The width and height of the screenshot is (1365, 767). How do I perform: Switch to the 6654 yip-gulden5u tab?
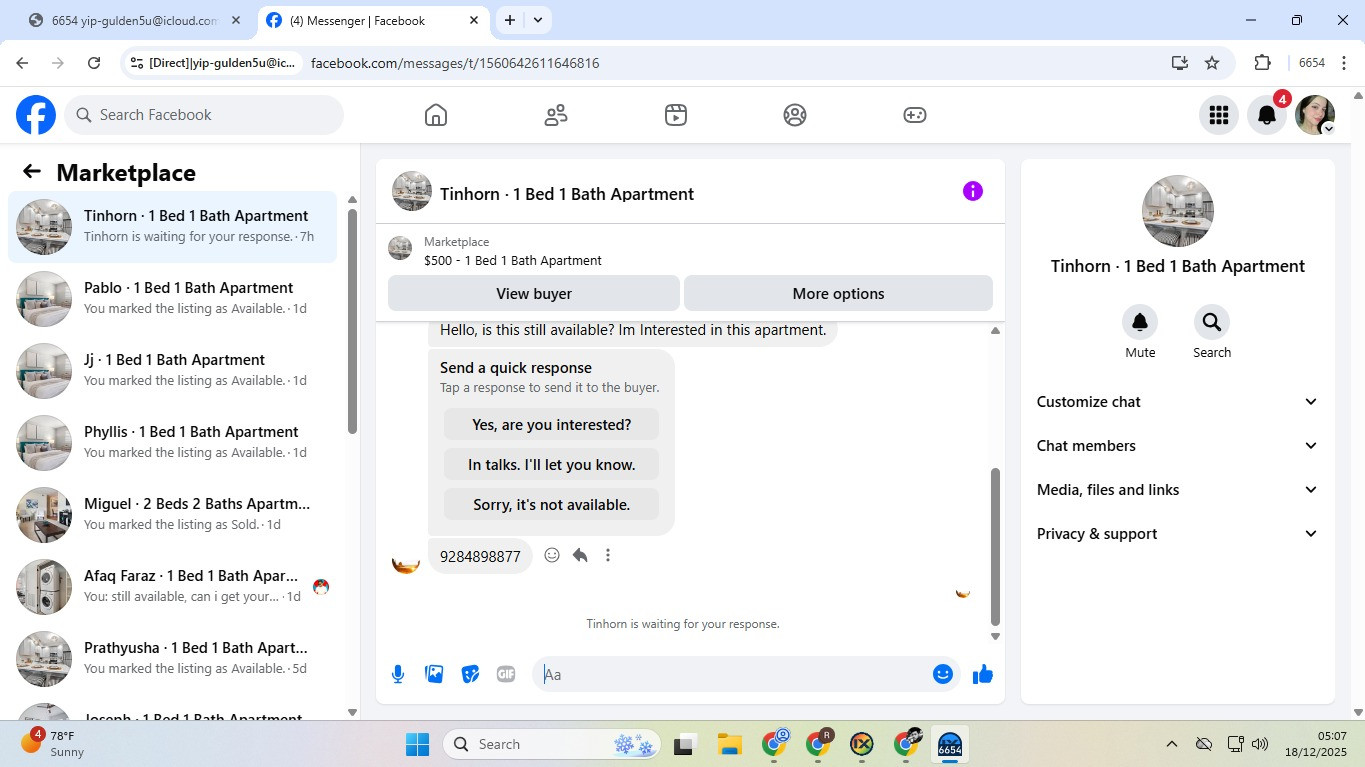coord(135,20)
